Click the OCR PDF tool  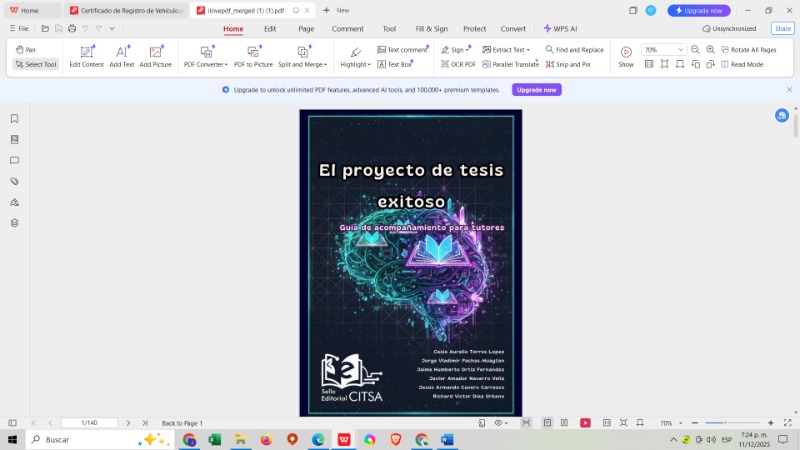pos(457,64)
